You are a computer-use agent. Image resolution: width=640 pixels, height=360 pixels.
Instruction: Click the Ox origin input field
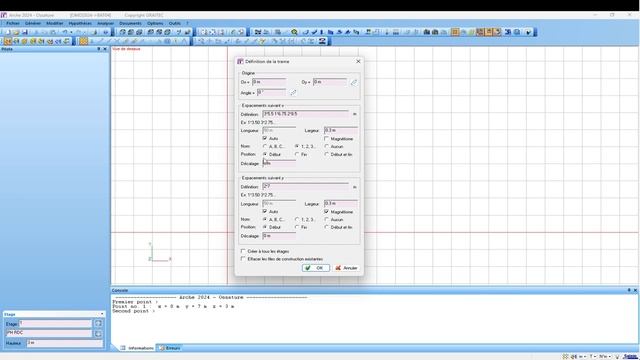click(269, 82)
